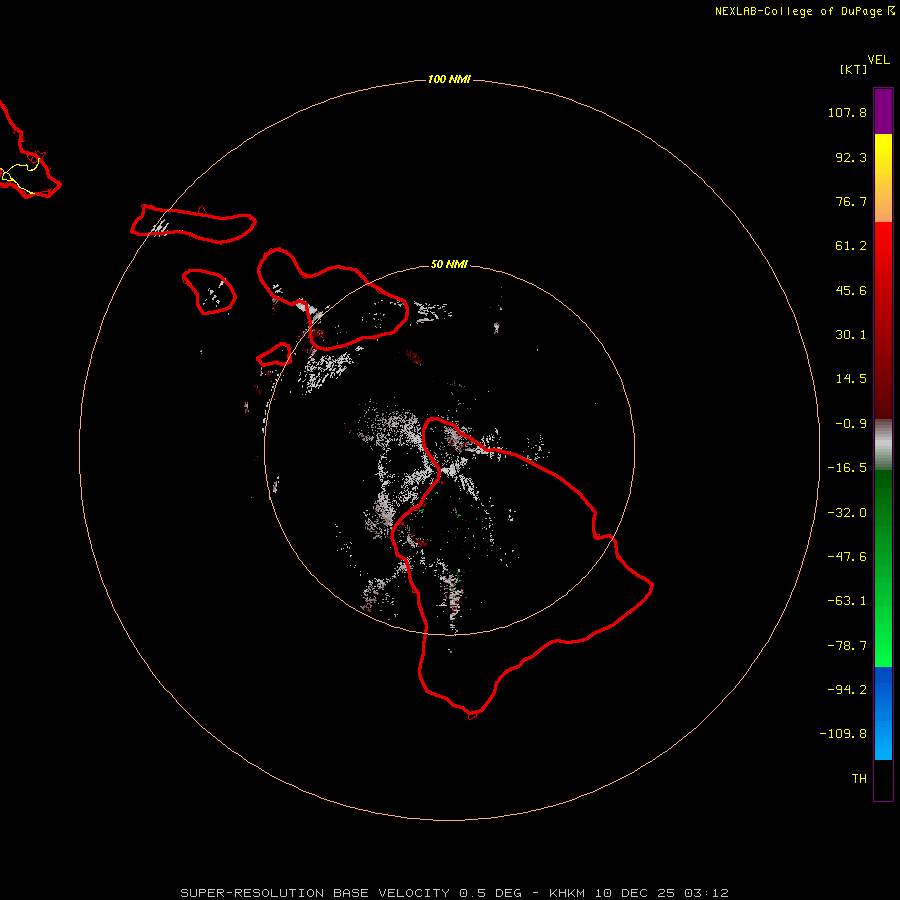This screenshot has width=900, height=900.
Task: Click the -63.1 velocity scale value
Action: tap(847, 601)
